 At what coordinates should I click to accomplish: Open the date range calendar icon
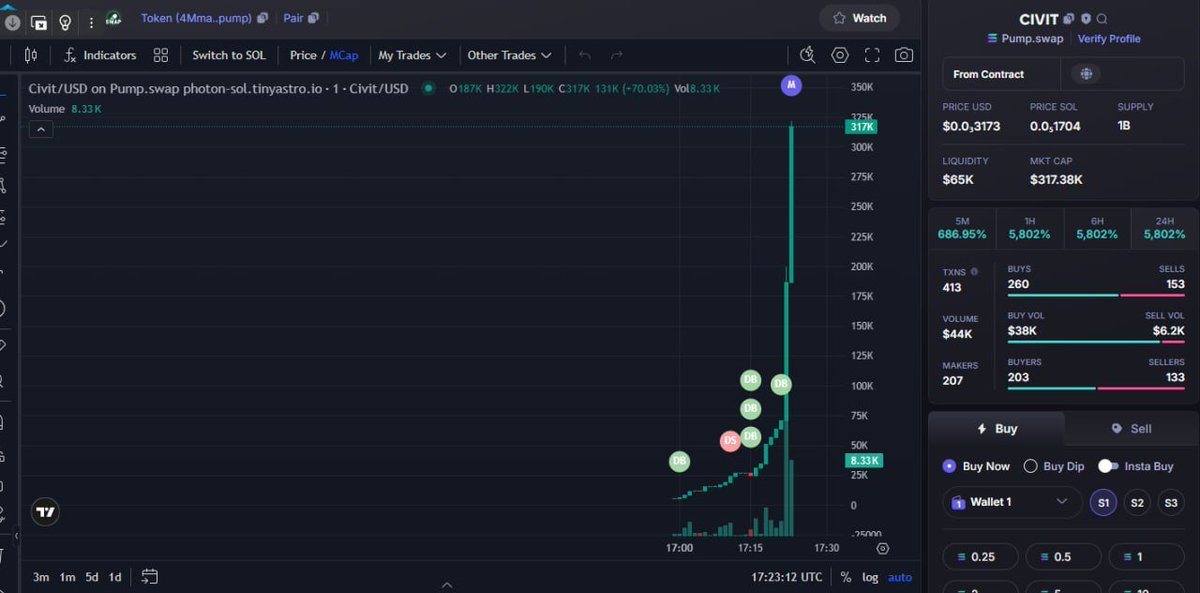pyautogui.click(x=149, y=577)
